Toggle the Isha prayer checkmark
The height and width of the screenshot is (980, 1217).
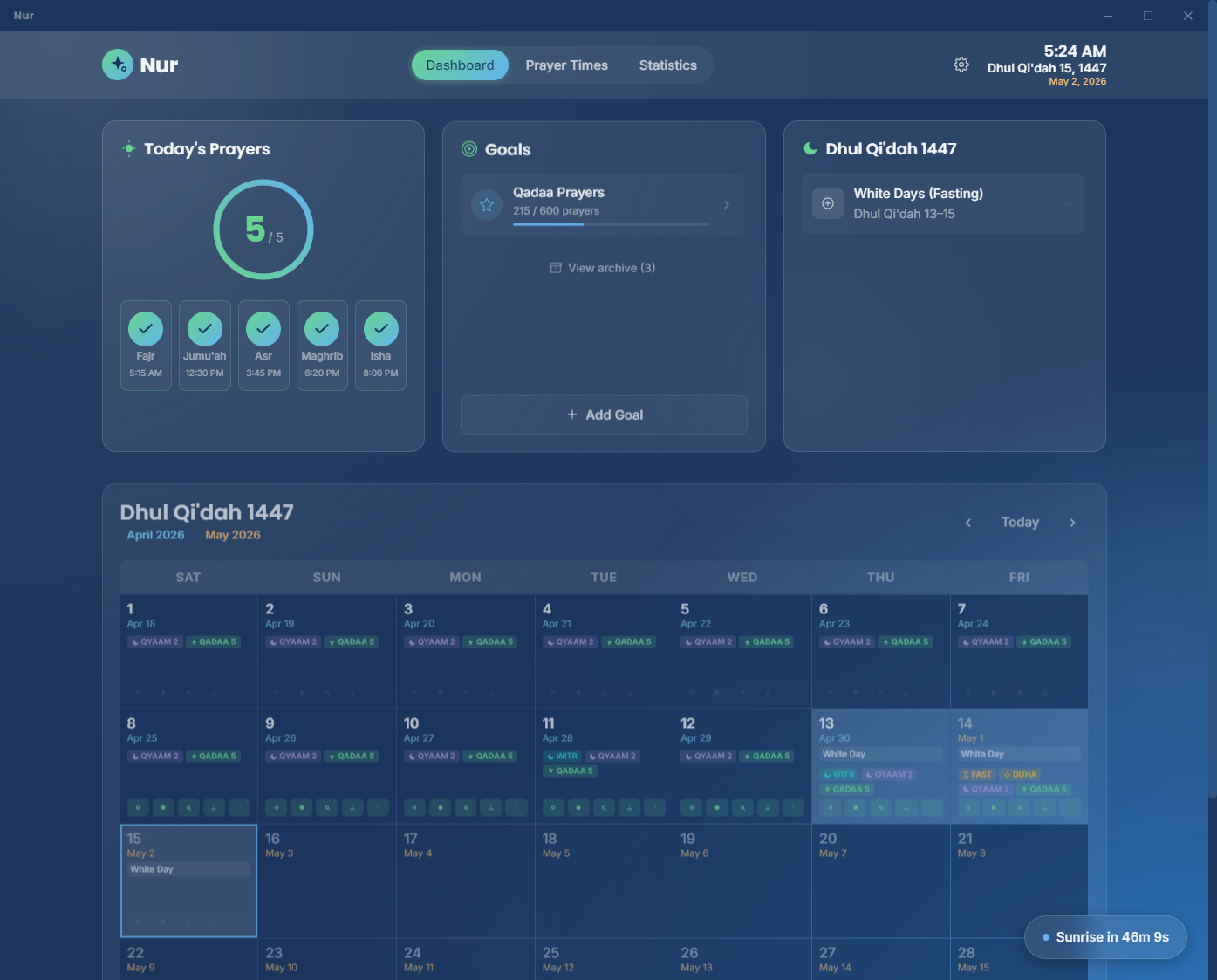pos(381,329)
